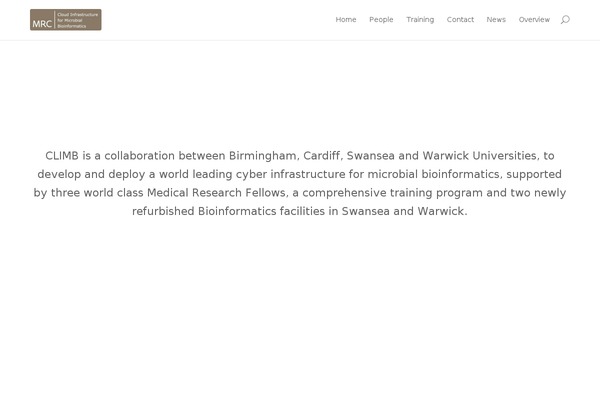
Task: Click the MRC CLIMB logo image
Action: [x=65, y=20]
